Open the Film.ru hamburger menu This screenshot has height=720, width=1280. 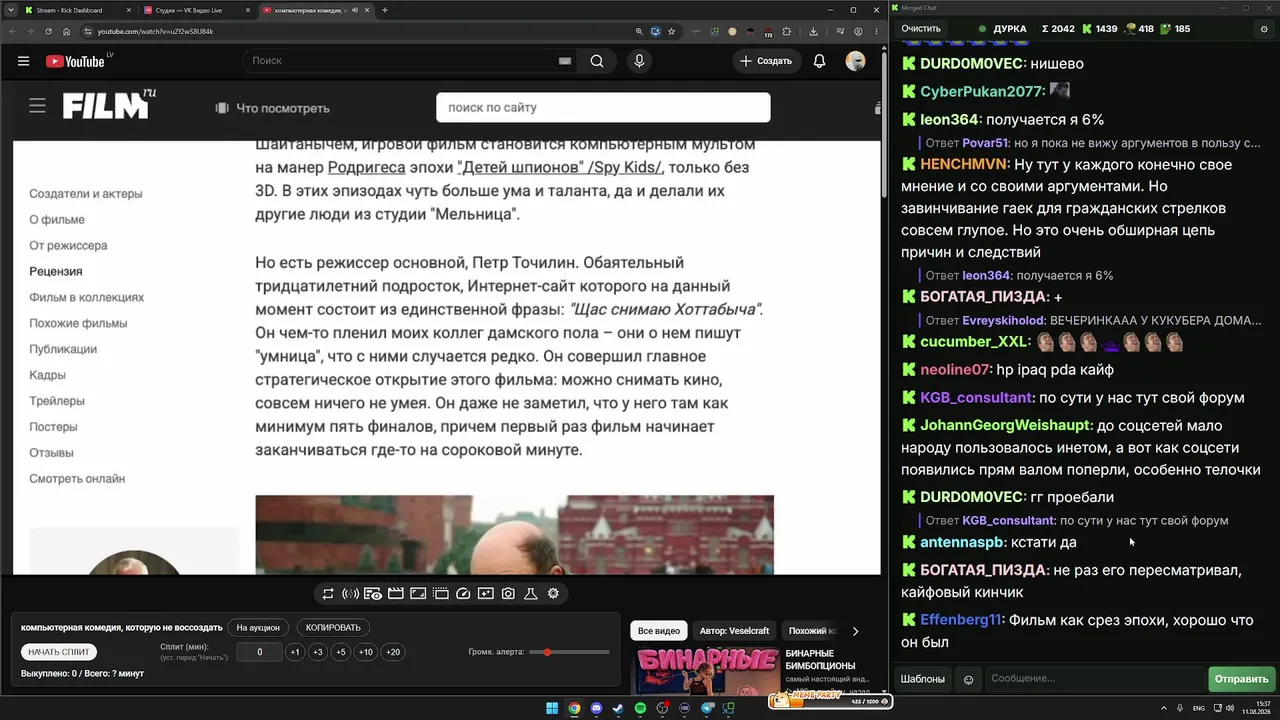(x=38, y=106)
